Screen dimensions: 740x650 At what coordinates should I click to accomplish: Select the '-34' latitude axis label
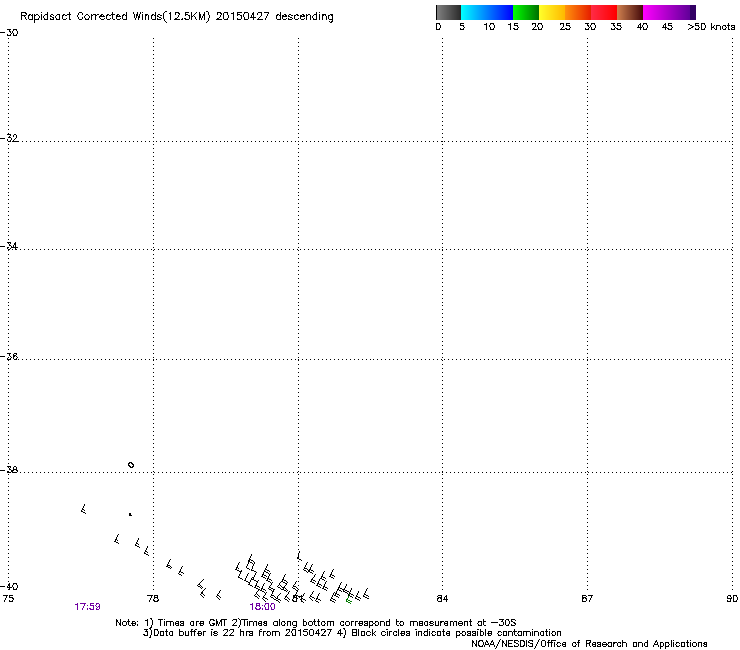(x=9, y=246)
